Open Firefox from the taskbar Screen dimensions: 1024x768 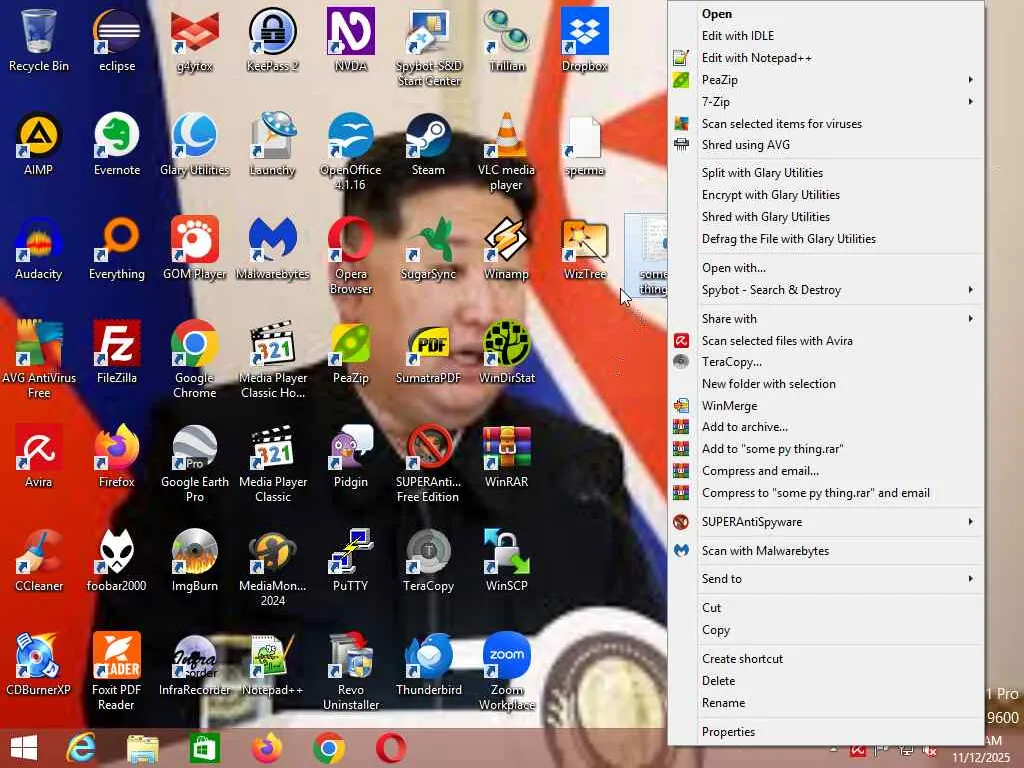(266, 748)
